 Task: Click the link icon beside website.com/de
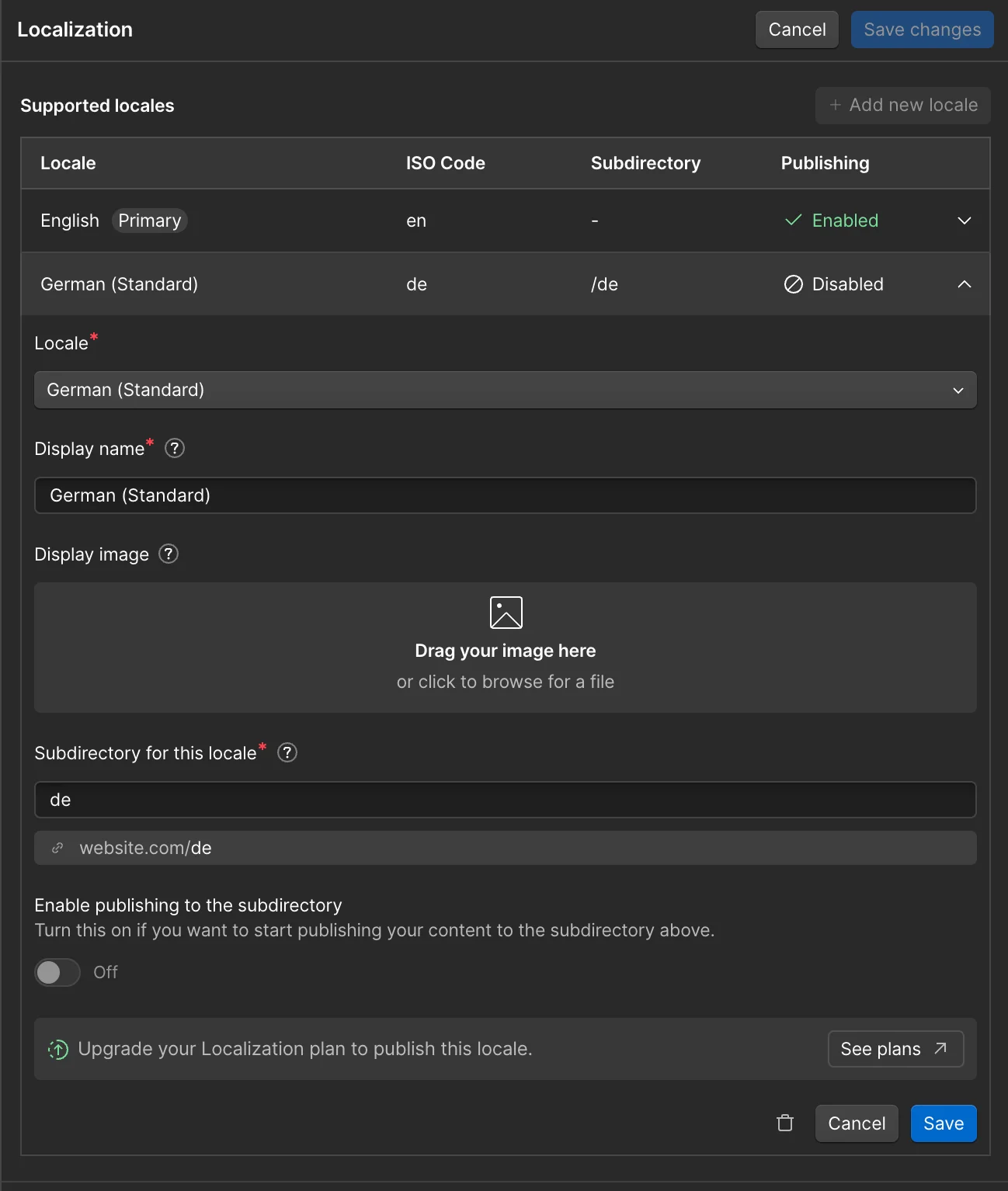click(x=57, y=848)
